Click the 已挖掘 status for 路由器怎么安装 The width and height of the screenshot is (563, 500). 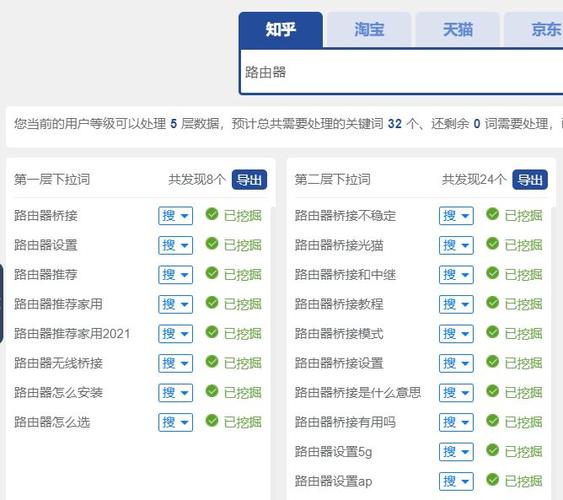point(243,393)
